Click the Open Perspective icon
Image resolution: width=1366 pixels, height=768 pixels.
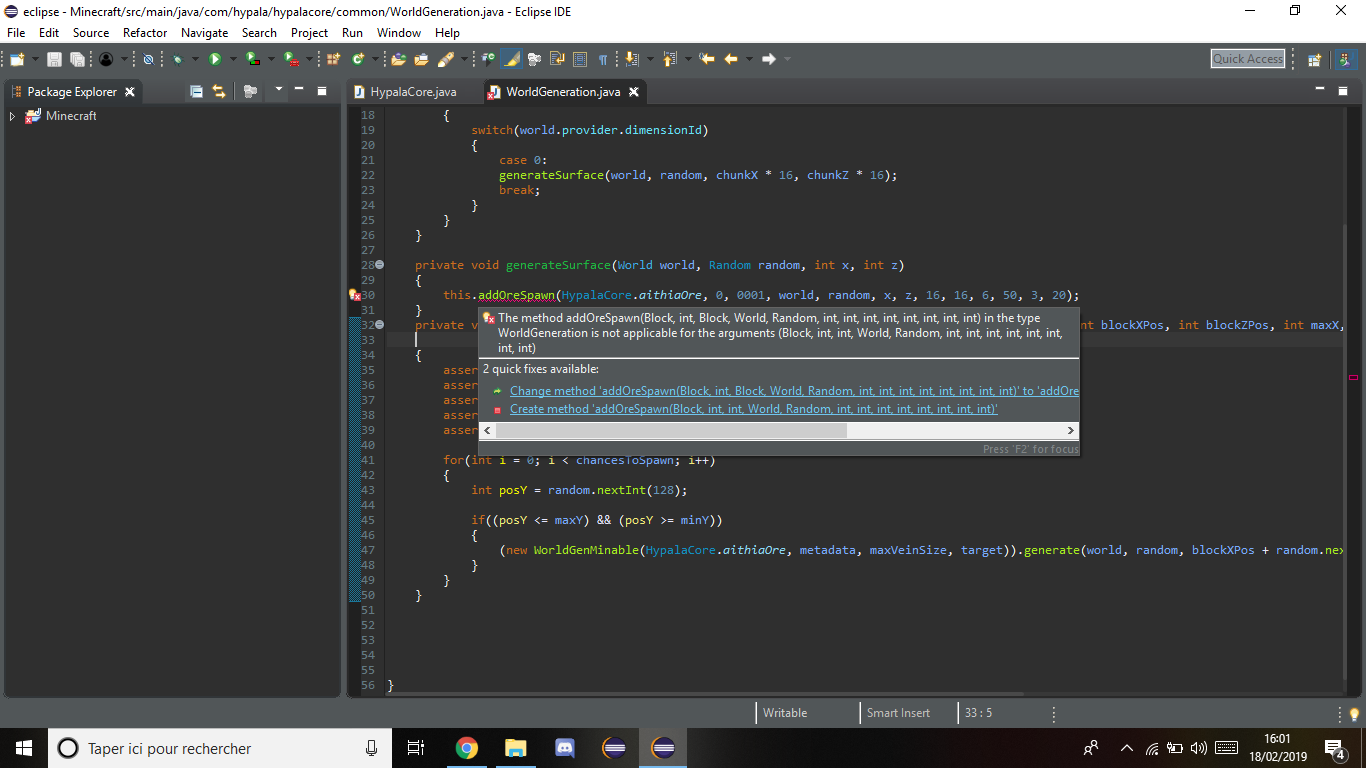1315,59
